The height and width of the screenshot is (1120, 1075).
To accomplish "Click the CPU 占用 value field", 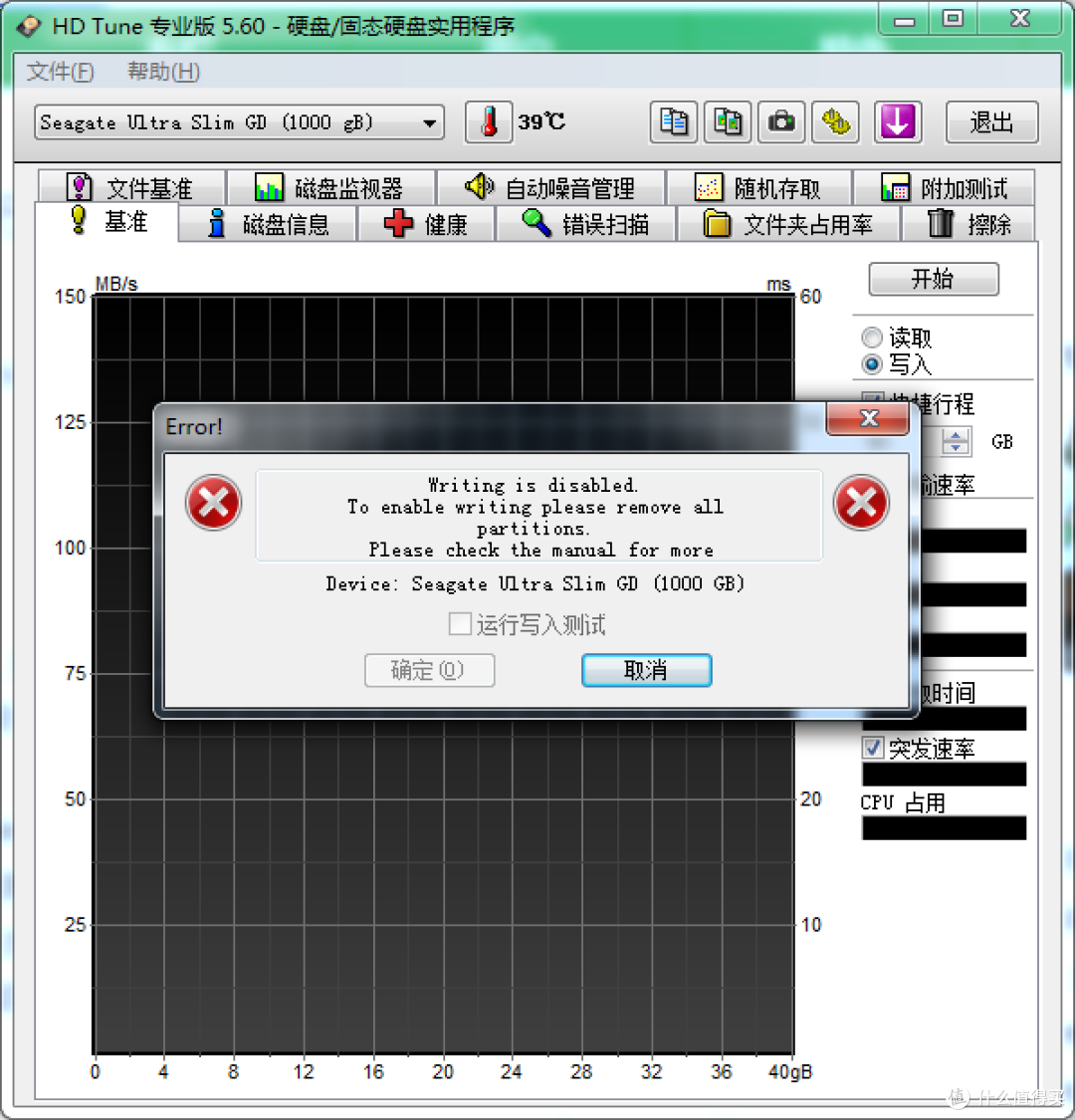I will [x=944, y=828].
